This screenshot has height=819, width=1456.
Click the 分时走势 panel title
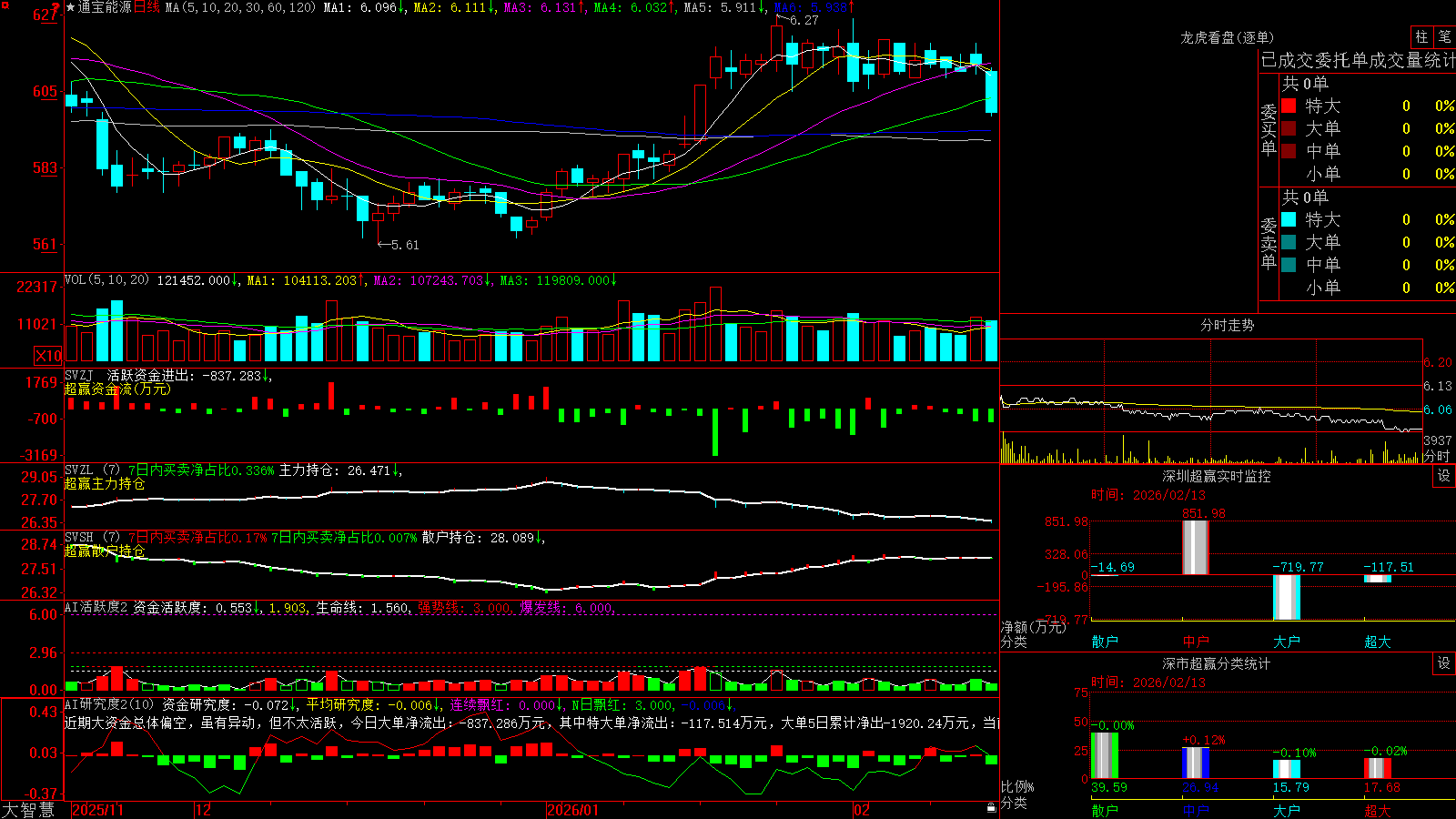click(1227, 325)
